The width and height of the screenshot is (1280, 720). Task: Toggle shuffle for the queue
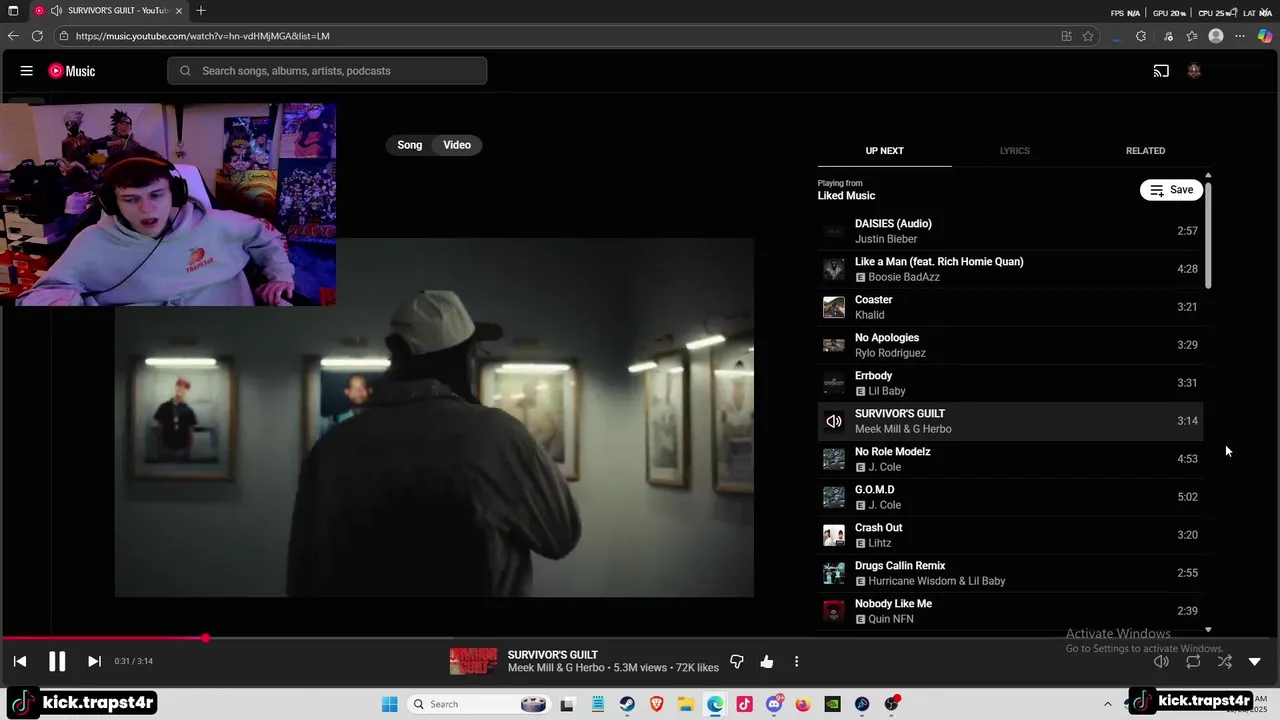click(x=1225, y=661)
